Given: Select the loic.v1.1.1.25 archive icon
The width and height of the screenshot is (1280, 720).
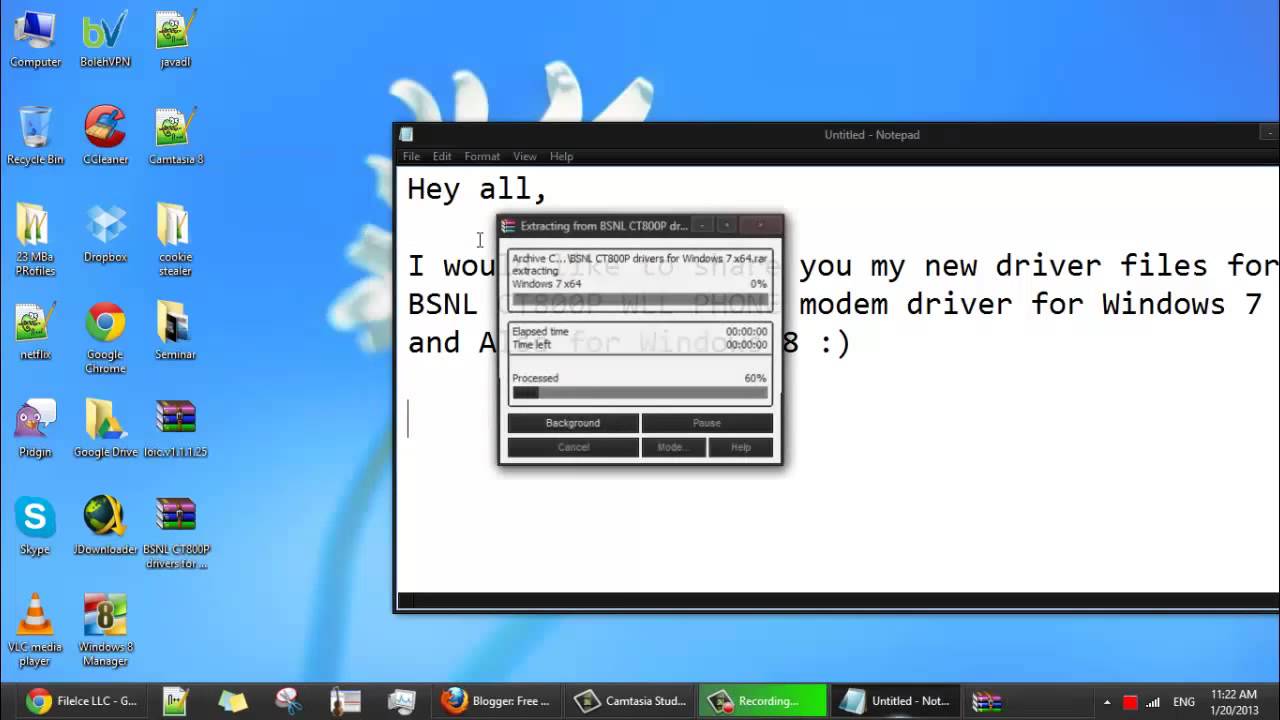Looking at the screenshot, I should (175, 429).
